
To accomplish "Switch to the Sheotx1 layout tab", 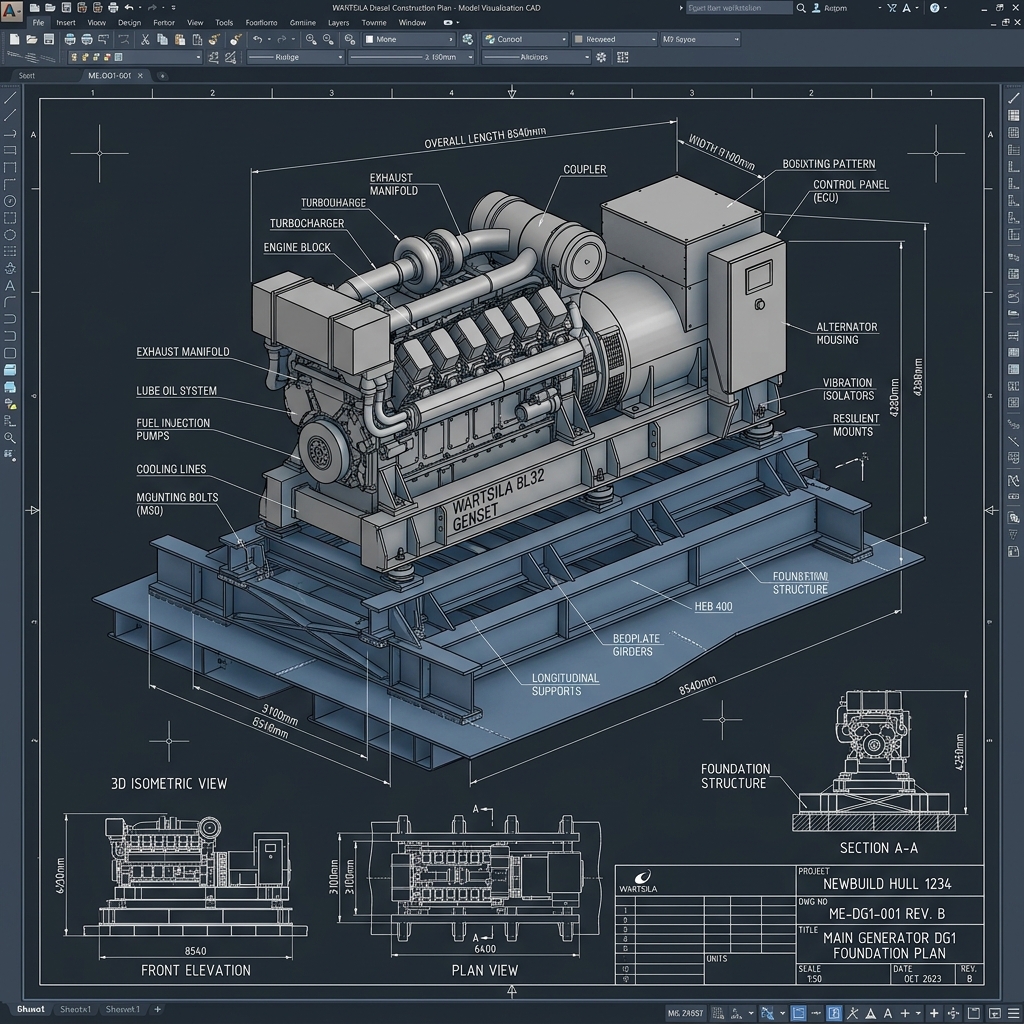I will tap(75, 1009).
